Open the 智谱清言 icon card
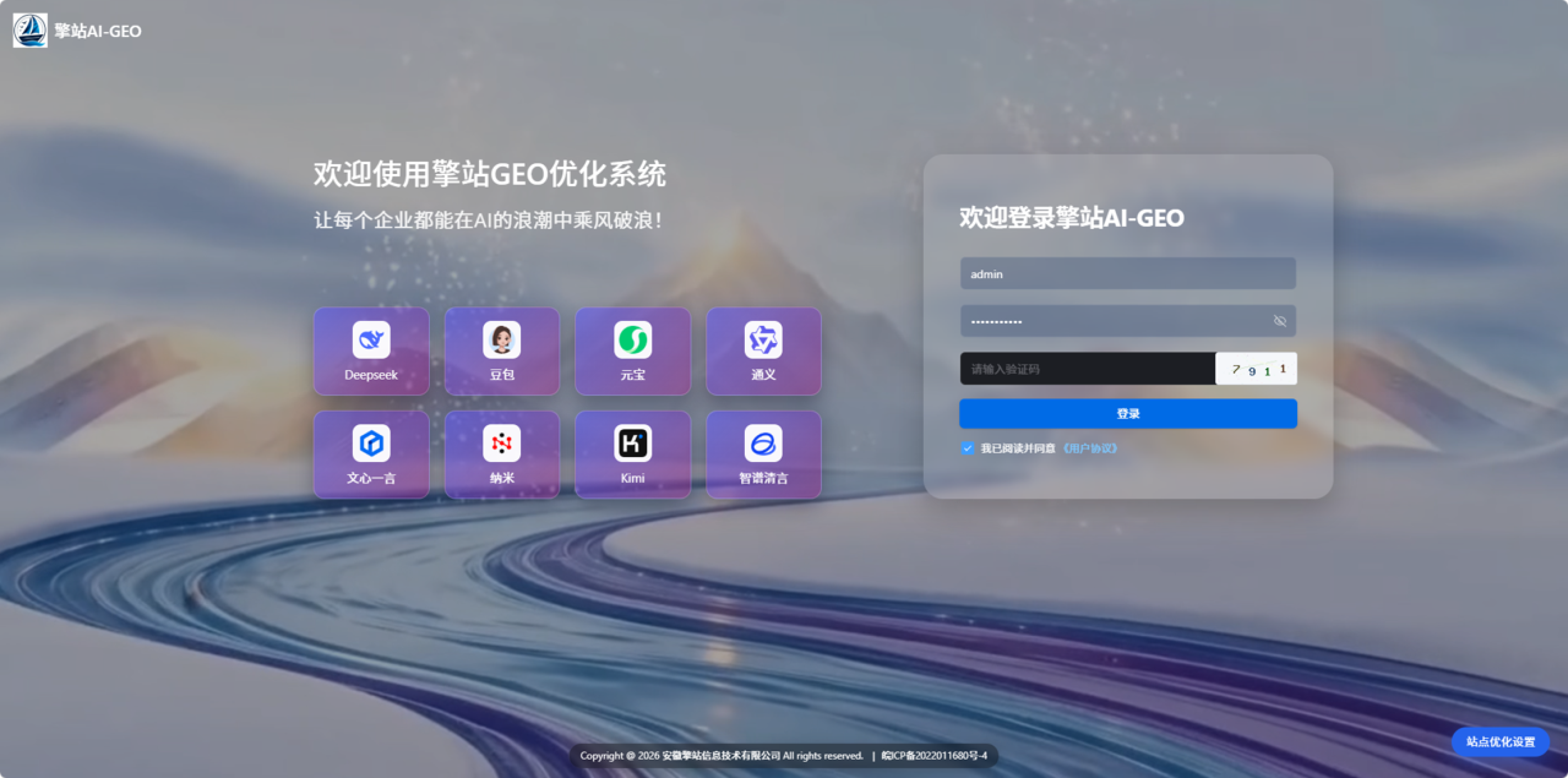This screenshot has width=1568, height=778. (x=763, y=455)
